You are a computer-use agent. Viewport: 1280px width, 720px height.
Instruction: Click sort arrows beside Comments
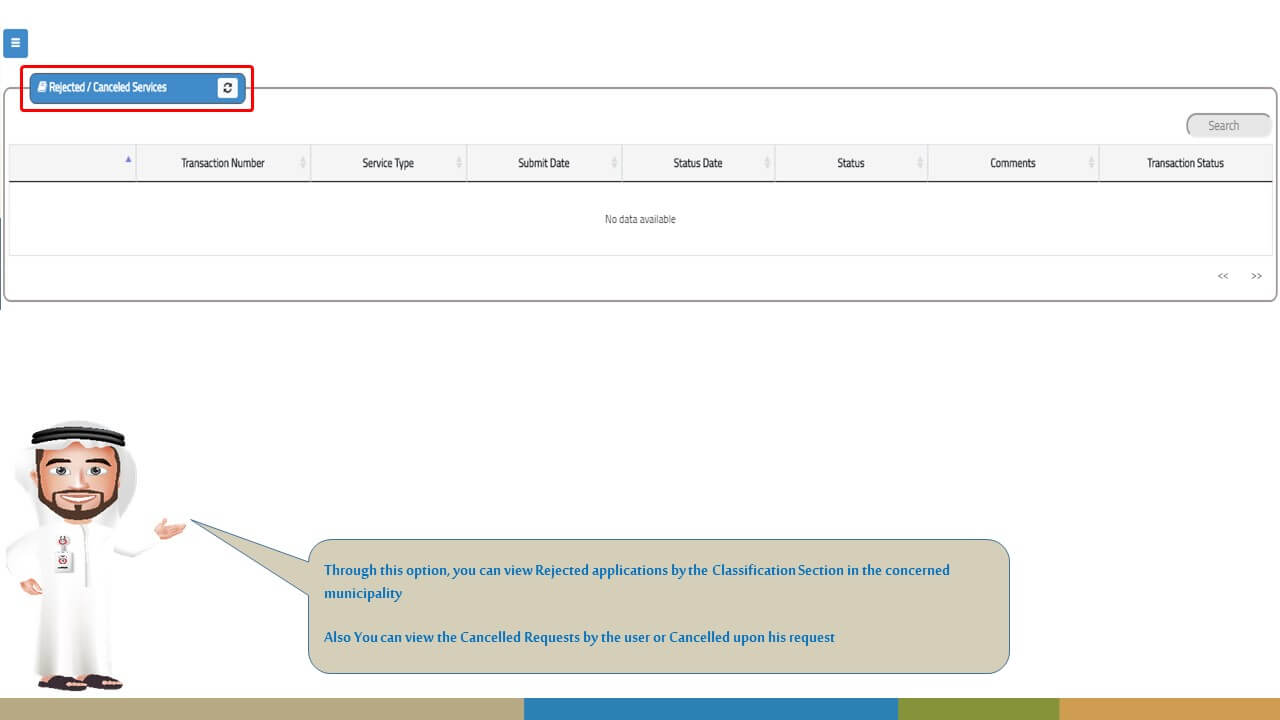pos(1091,163)
